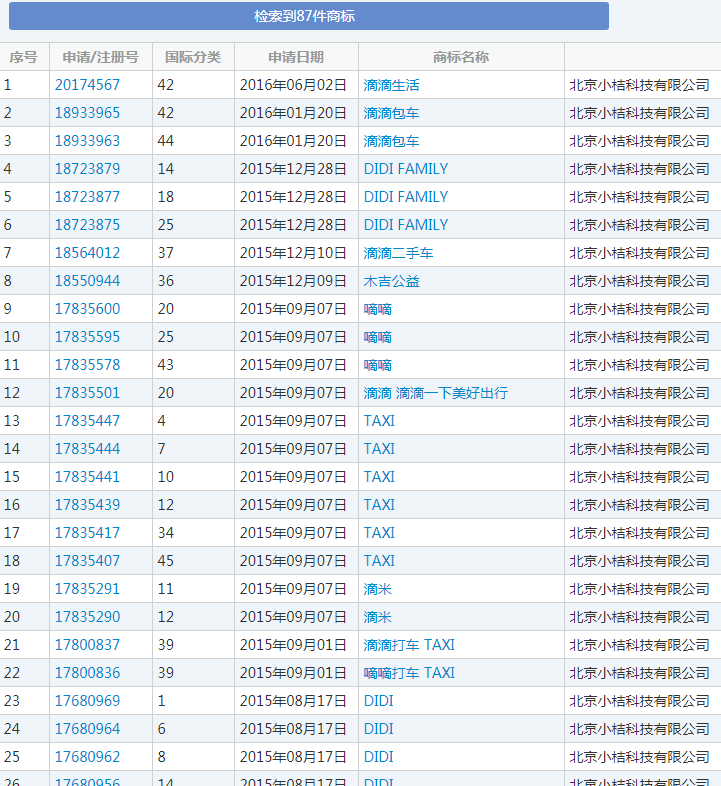Viewport: 721px width, 786px height.
Task: Open registration number 18723877
Action: pyautogui.click(x=87, y=197)
